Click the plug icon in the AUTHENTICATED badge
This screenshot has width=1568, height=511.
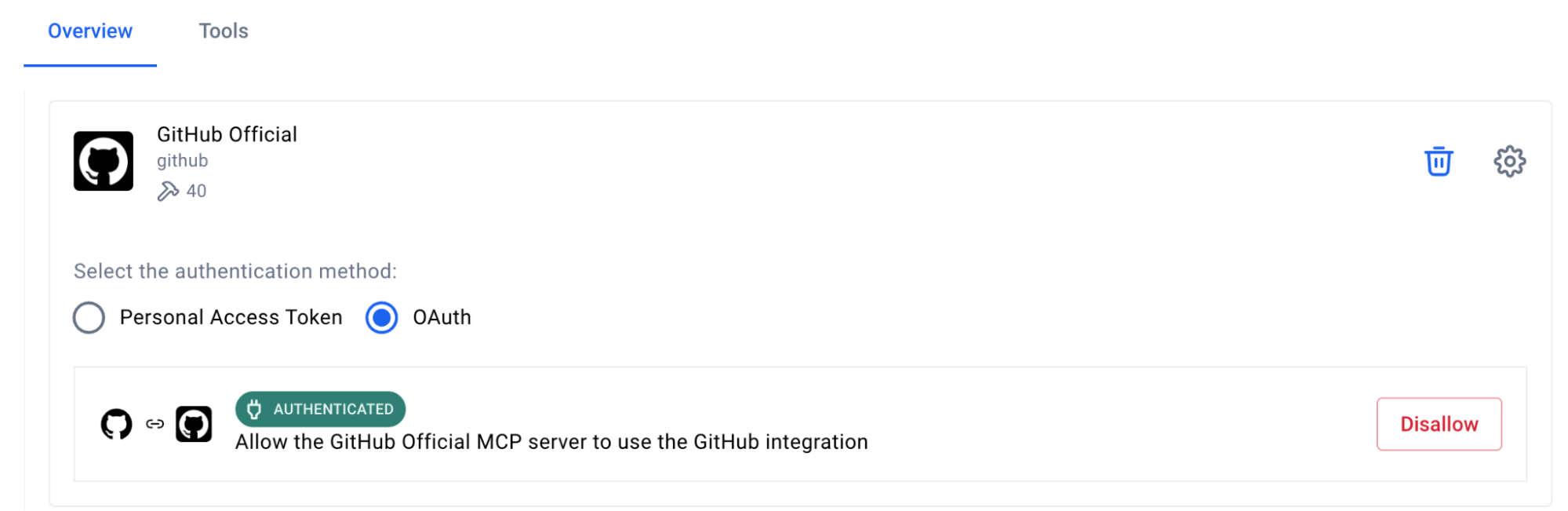253,409
